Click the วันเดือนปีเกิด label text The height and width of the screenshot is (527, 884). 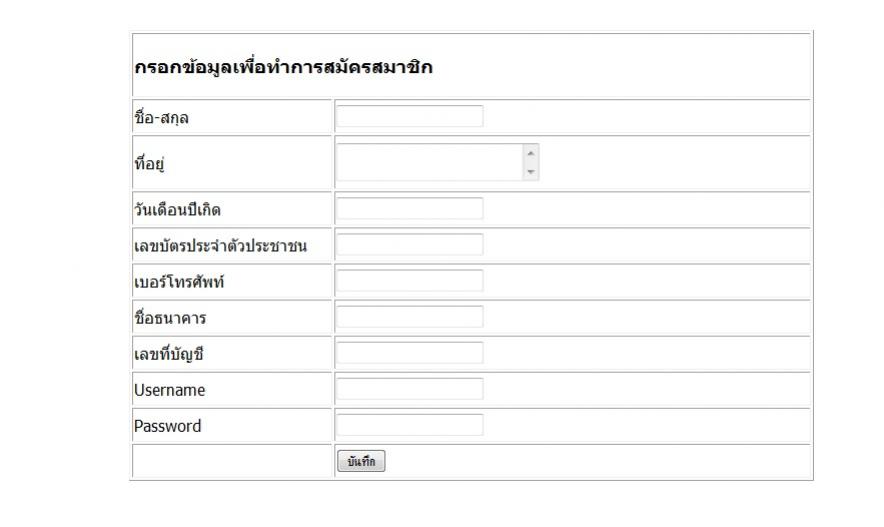(177, 210)
